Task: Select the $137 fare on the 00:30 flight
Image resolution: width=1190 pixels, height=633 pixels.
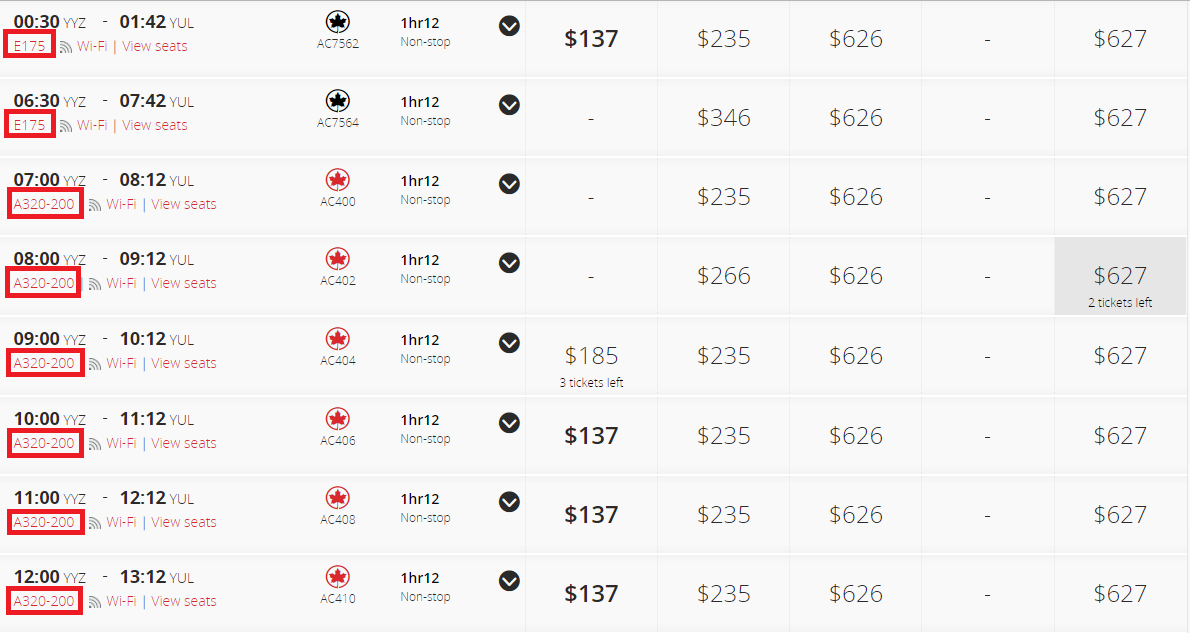Action: pos(591,39)
